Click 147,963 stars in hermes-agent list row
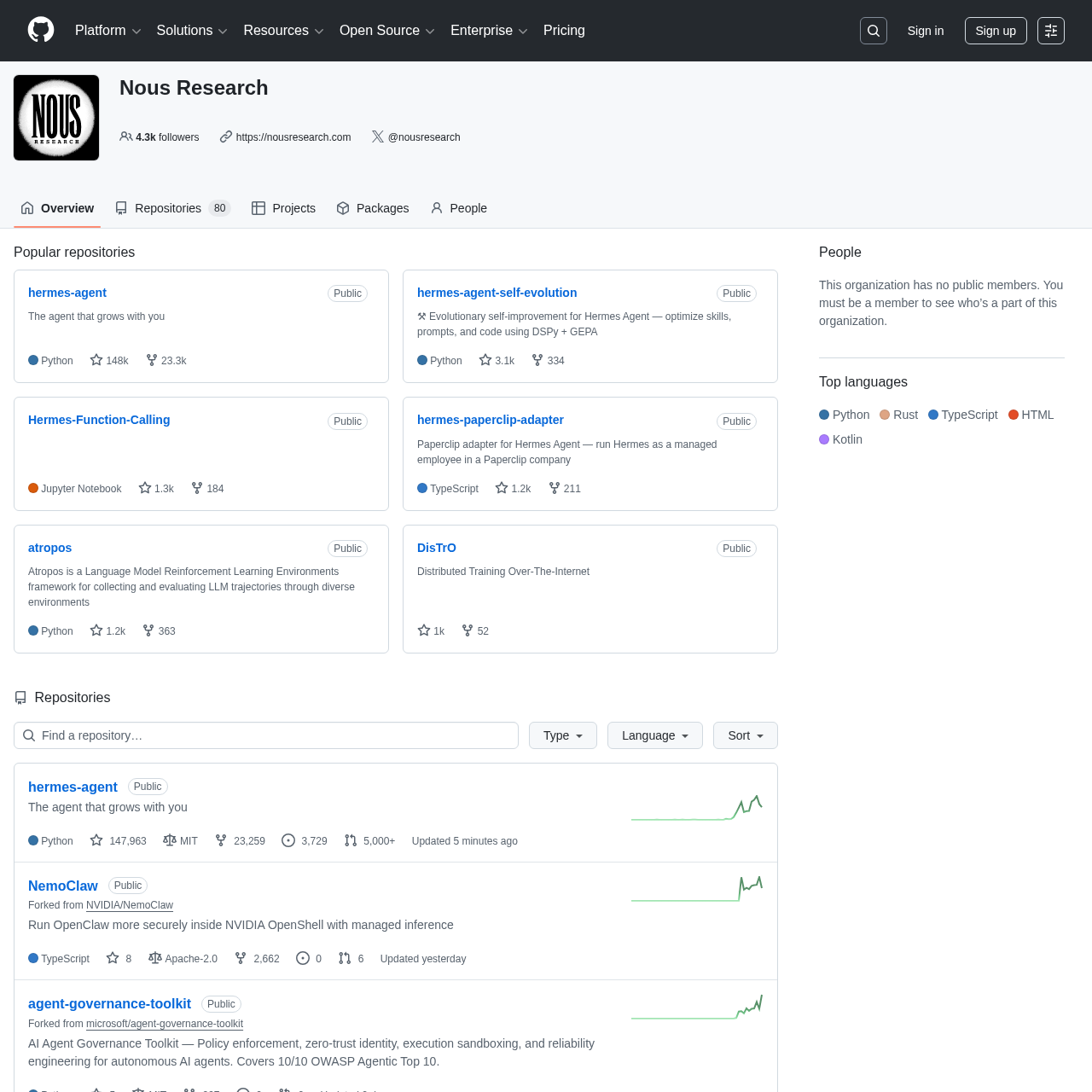Viewport: 1092px width, 1092px height. pyautogui.click(x=119, y=840)
